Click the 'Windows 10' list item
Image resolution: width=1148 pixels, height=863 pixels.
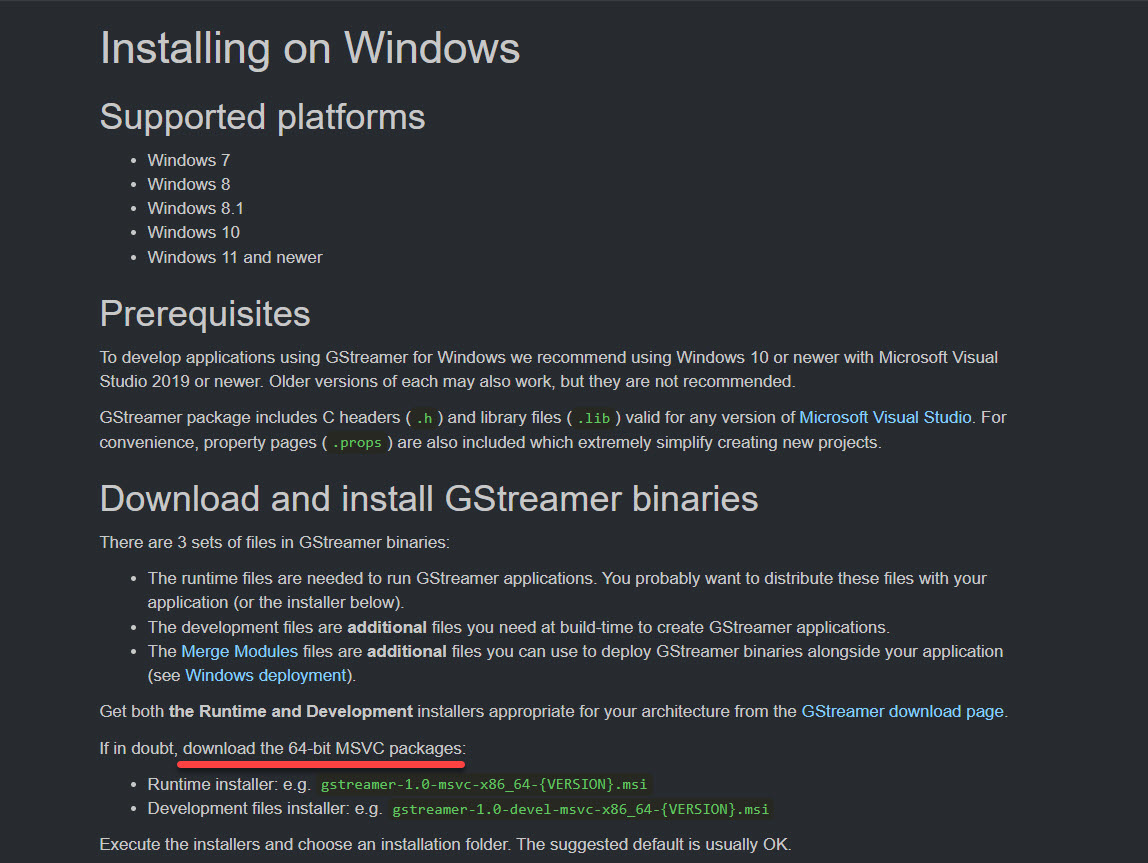pyautogui.click(x=194, y=233)
